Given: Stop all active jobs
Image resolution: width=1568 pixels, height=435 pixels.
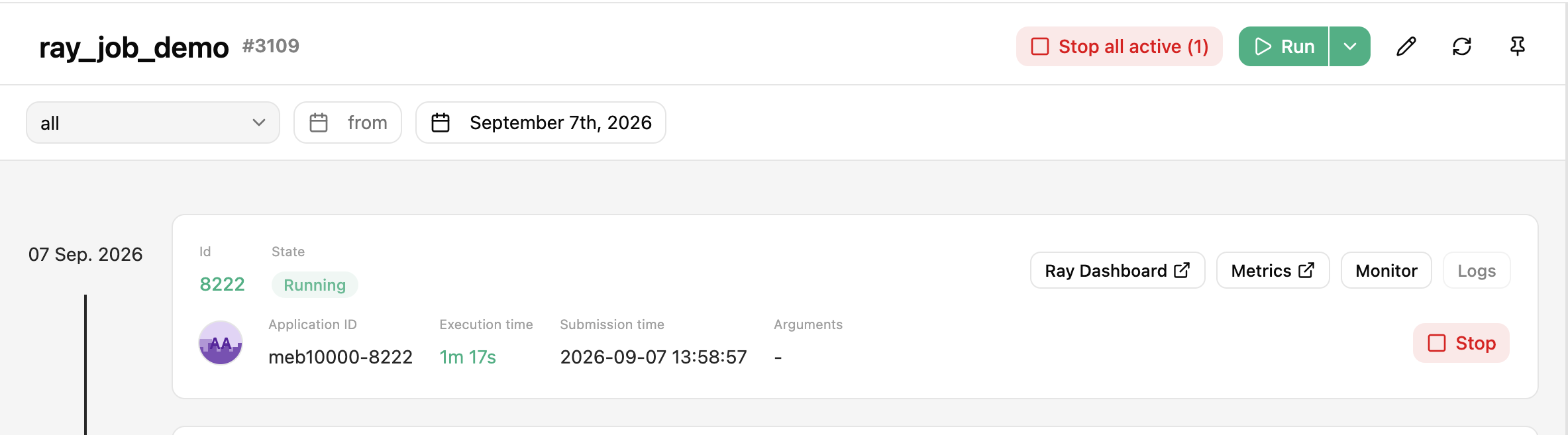Looking at the screenshot, I should coord(1120,46).
